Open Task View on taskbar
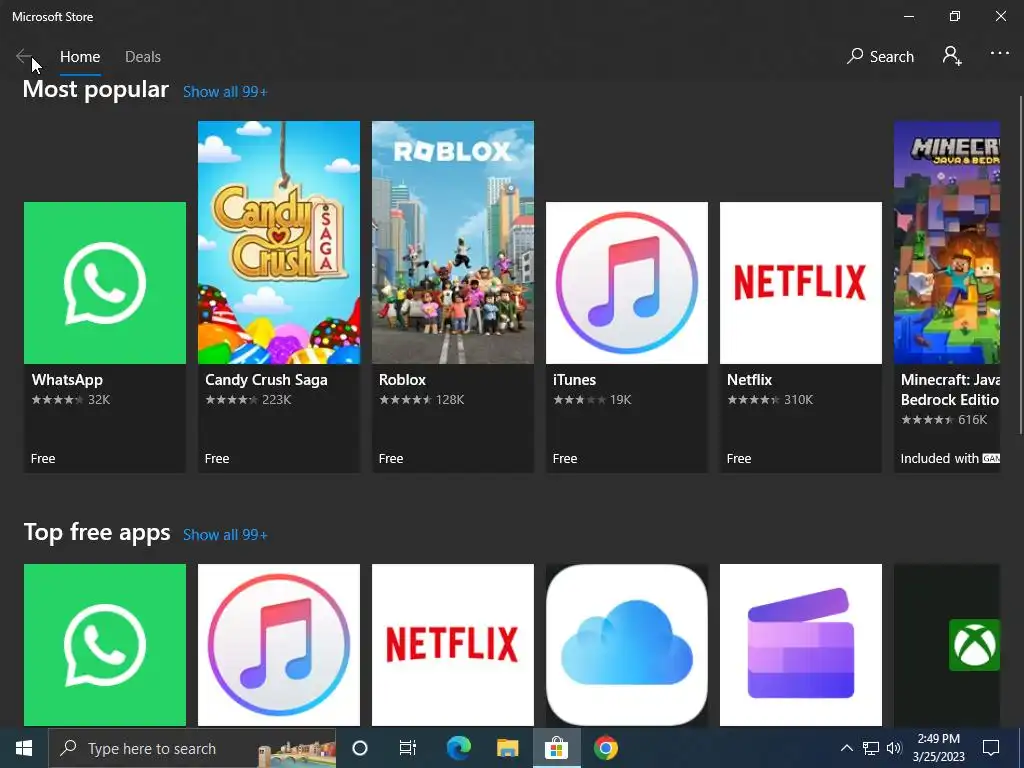 (408, 748)
